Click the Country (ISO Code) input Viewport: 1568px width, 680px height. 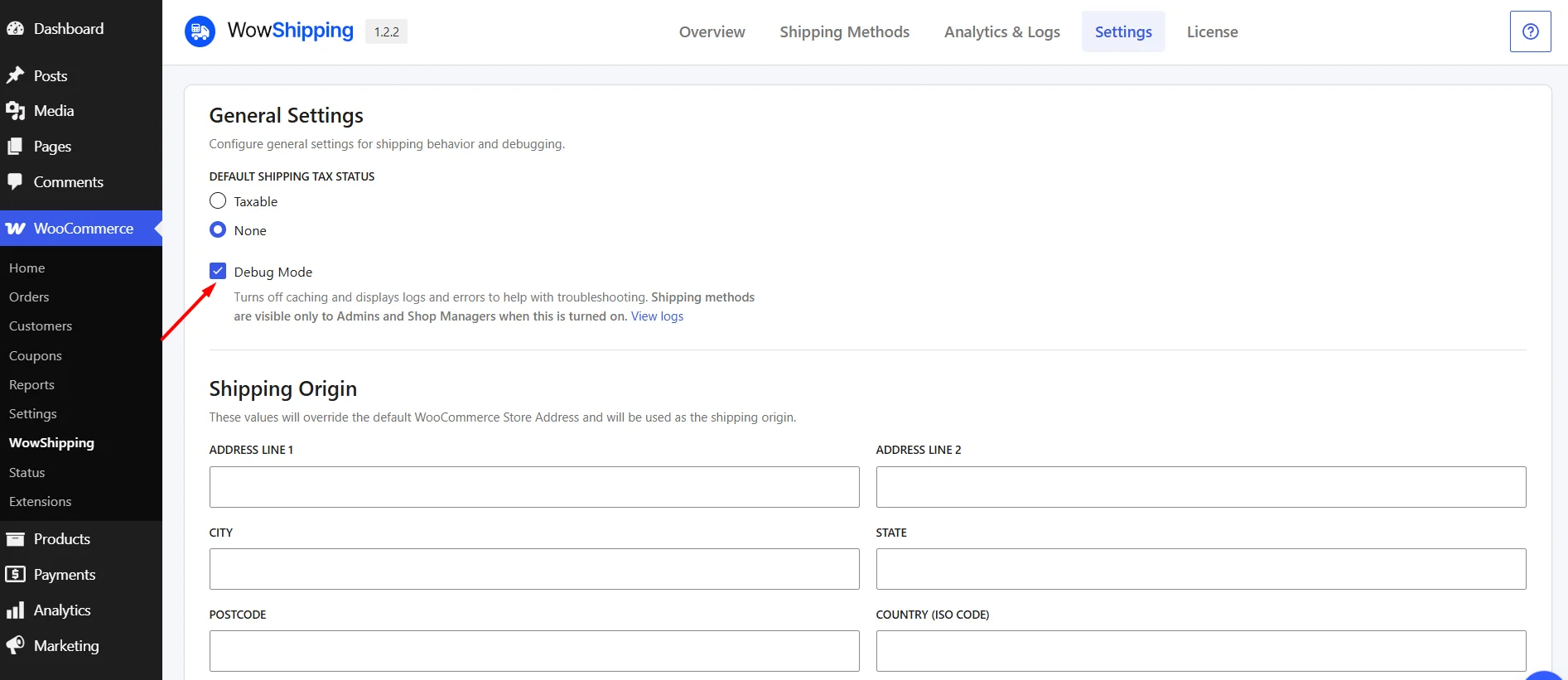(x=1201, y=651)
